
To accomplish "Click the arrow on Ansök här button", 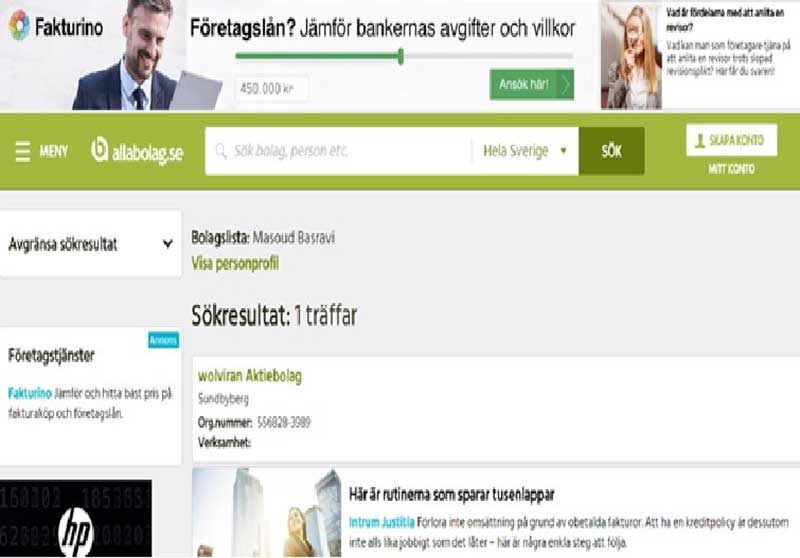I will (x=566, y=85).
